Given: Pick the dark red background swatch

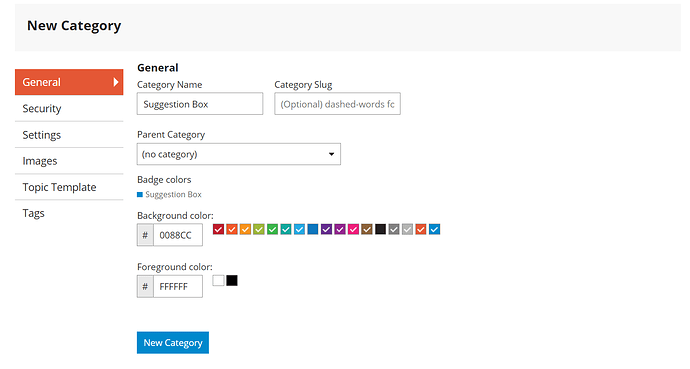Looking at the screenshot, I should [218, 229].
